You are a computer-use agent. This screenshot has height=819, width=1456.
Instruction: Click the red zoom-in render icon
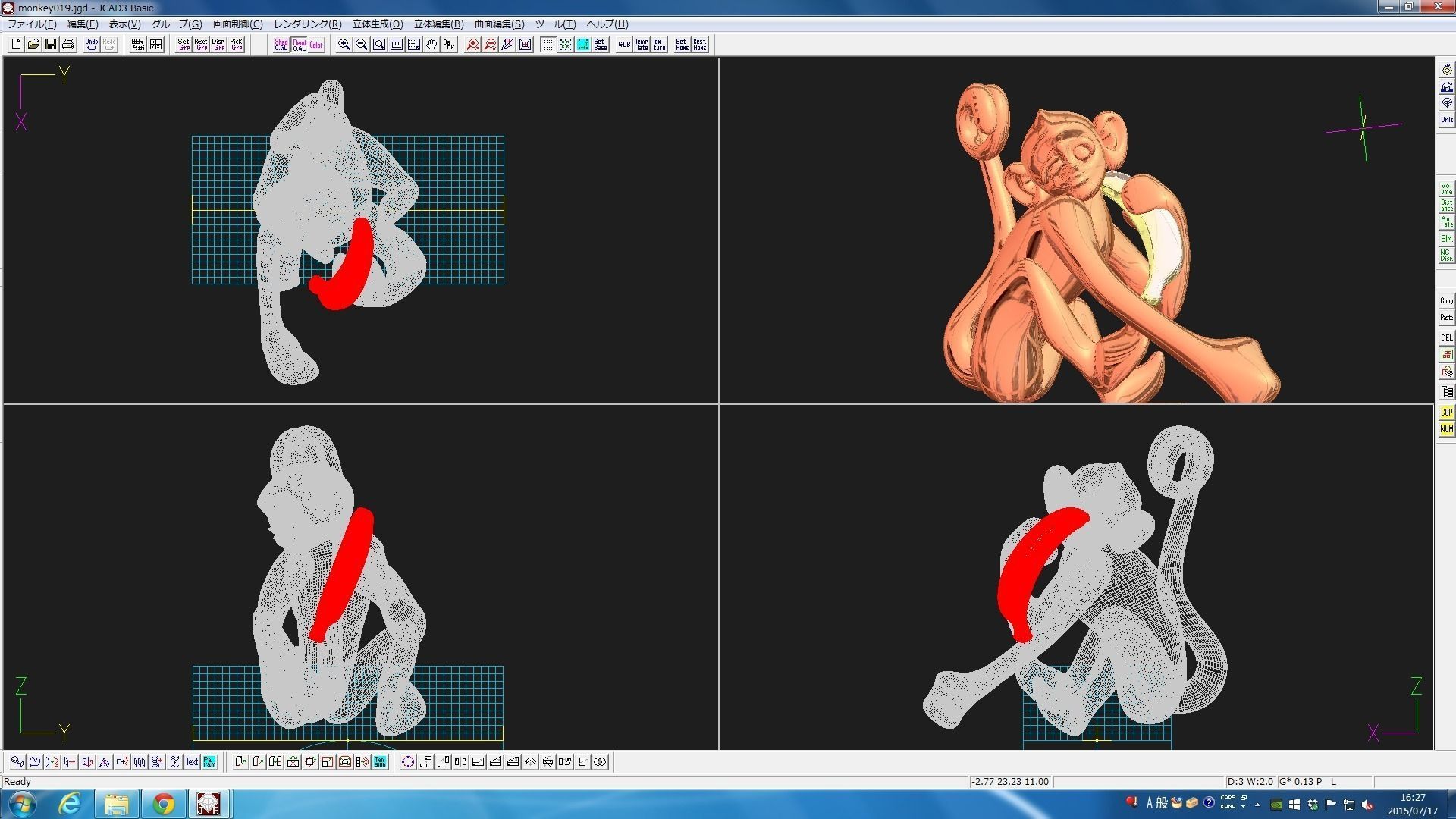click(472, 45)
